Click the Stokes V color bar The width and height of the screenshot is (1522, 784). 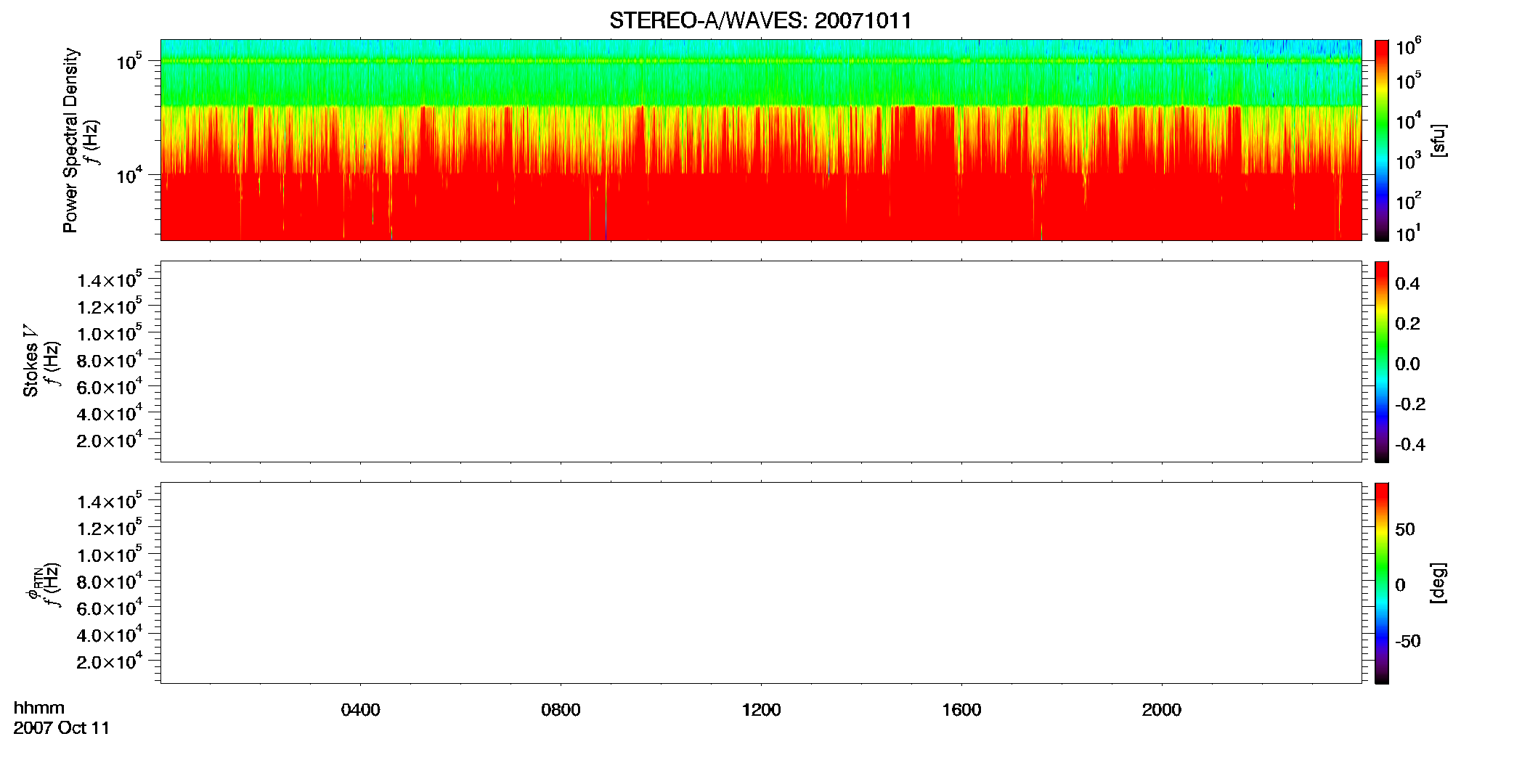1382,362
